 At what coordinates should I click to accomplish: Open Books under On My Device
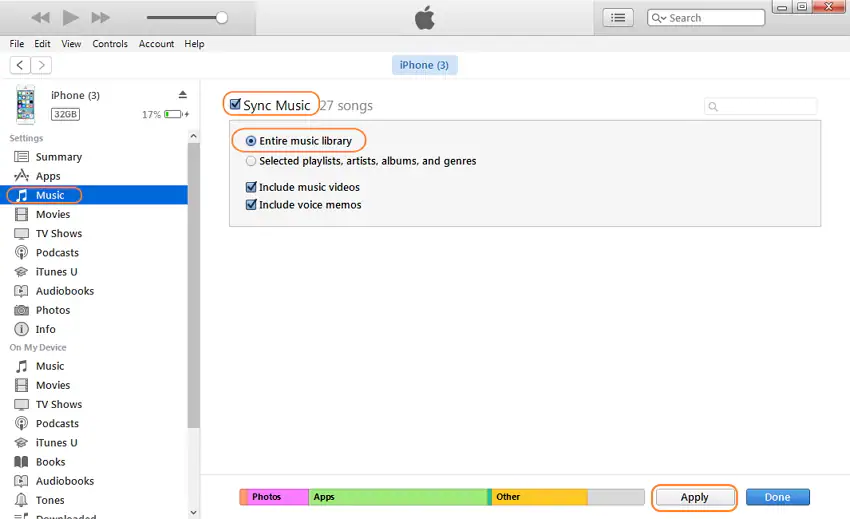point(94,462)
